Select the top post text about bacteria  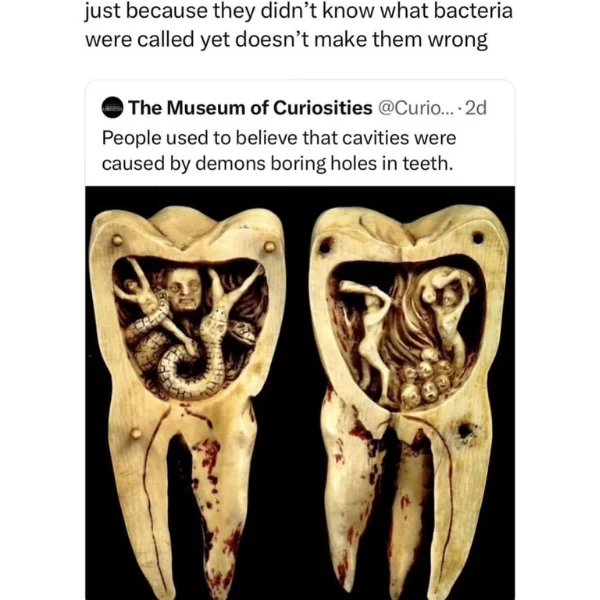coord(298,25)
